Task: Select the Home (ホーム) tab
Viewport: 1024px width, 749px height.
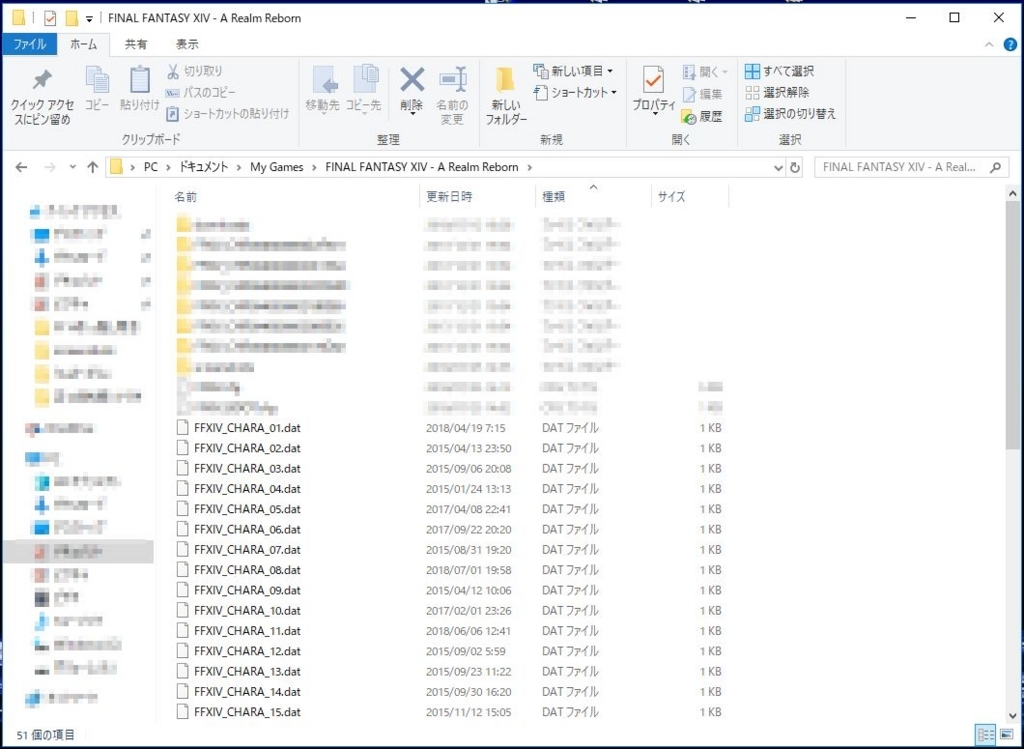Action: point(83,44)
